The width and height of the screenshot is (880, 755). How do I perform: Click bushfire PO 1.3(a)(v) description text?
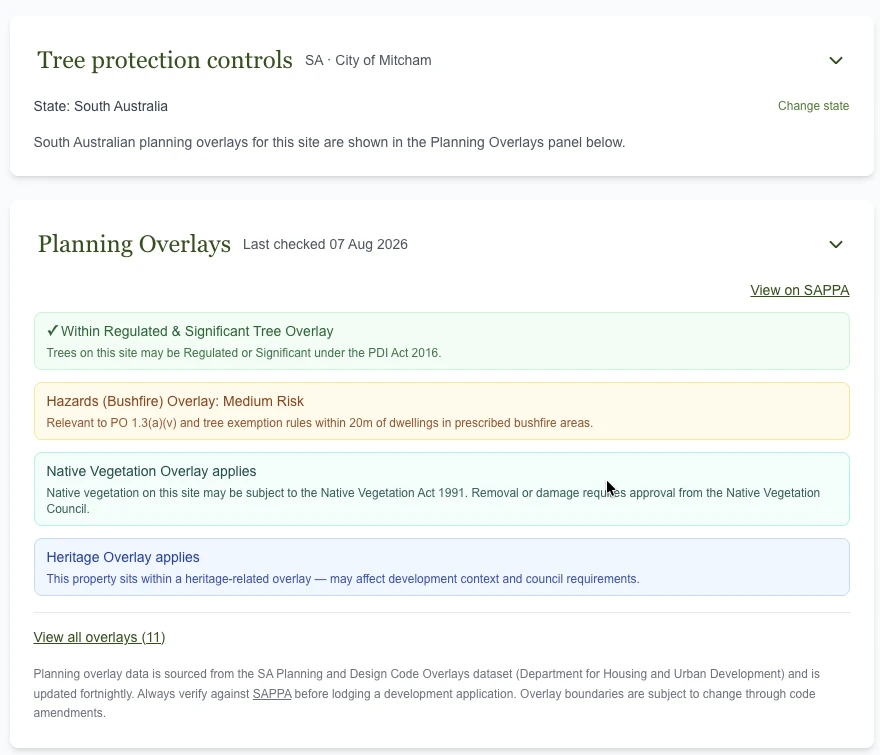click(x=319, y=423)
